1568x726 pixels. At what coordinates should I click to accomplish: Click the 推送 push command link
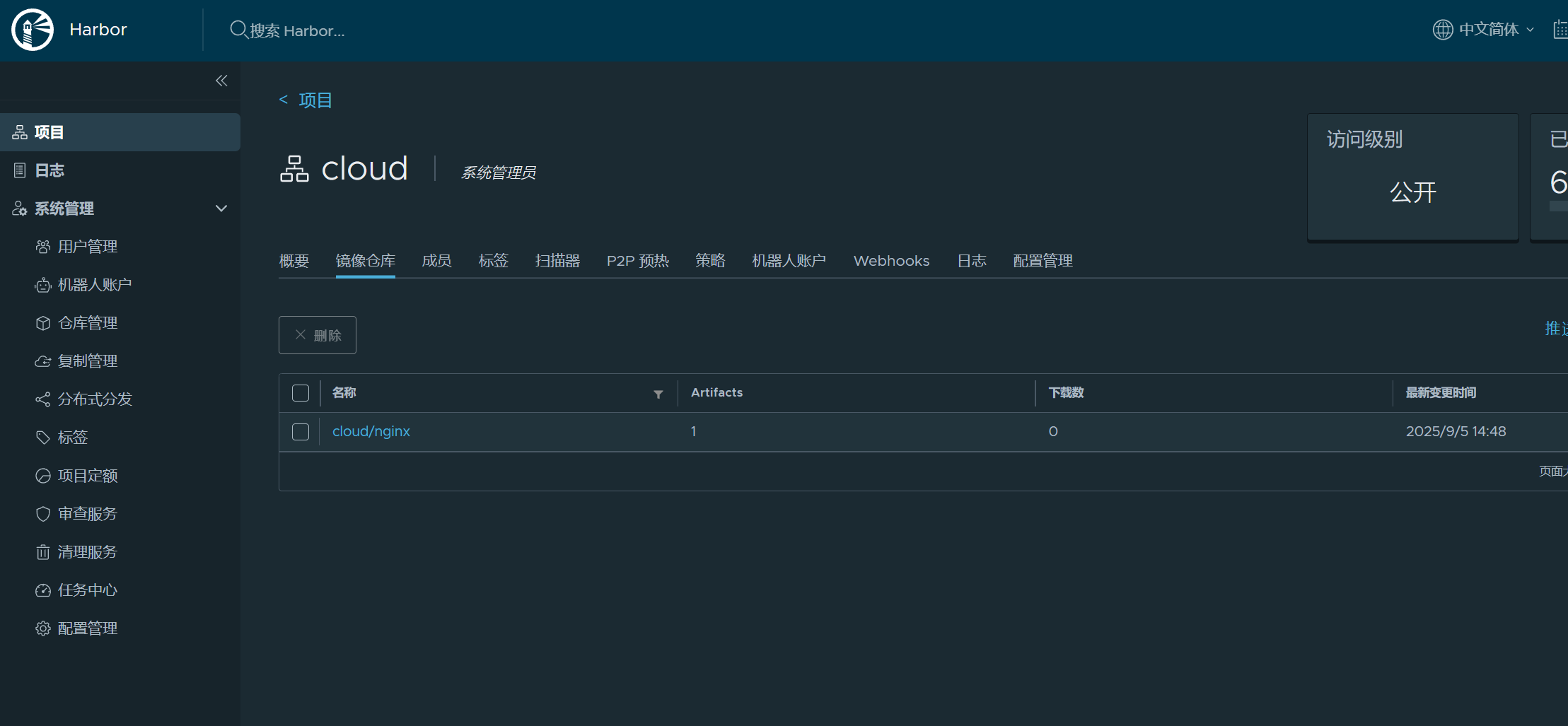(1556, 329)
